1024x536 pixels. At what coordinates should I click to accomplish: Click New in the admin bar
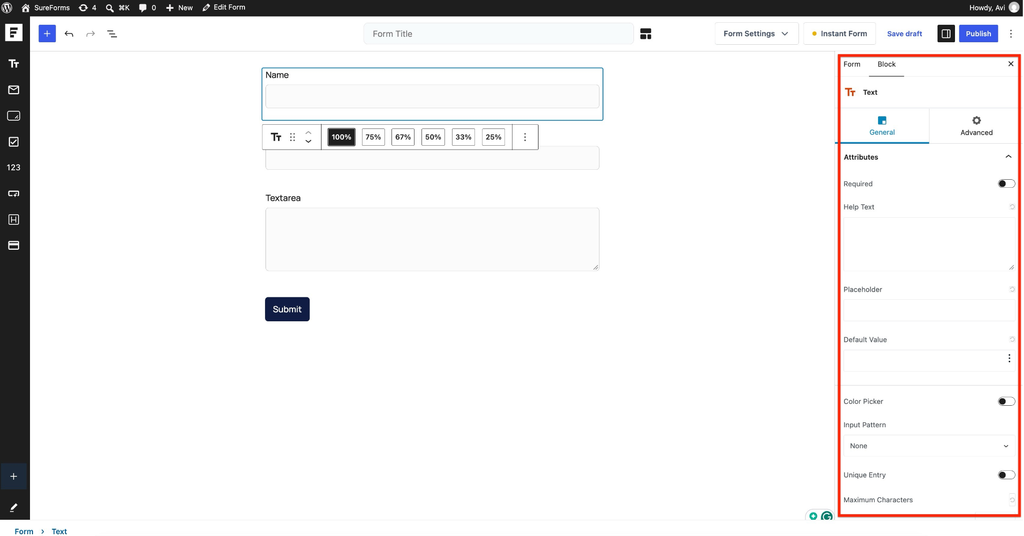pos(180,8)
